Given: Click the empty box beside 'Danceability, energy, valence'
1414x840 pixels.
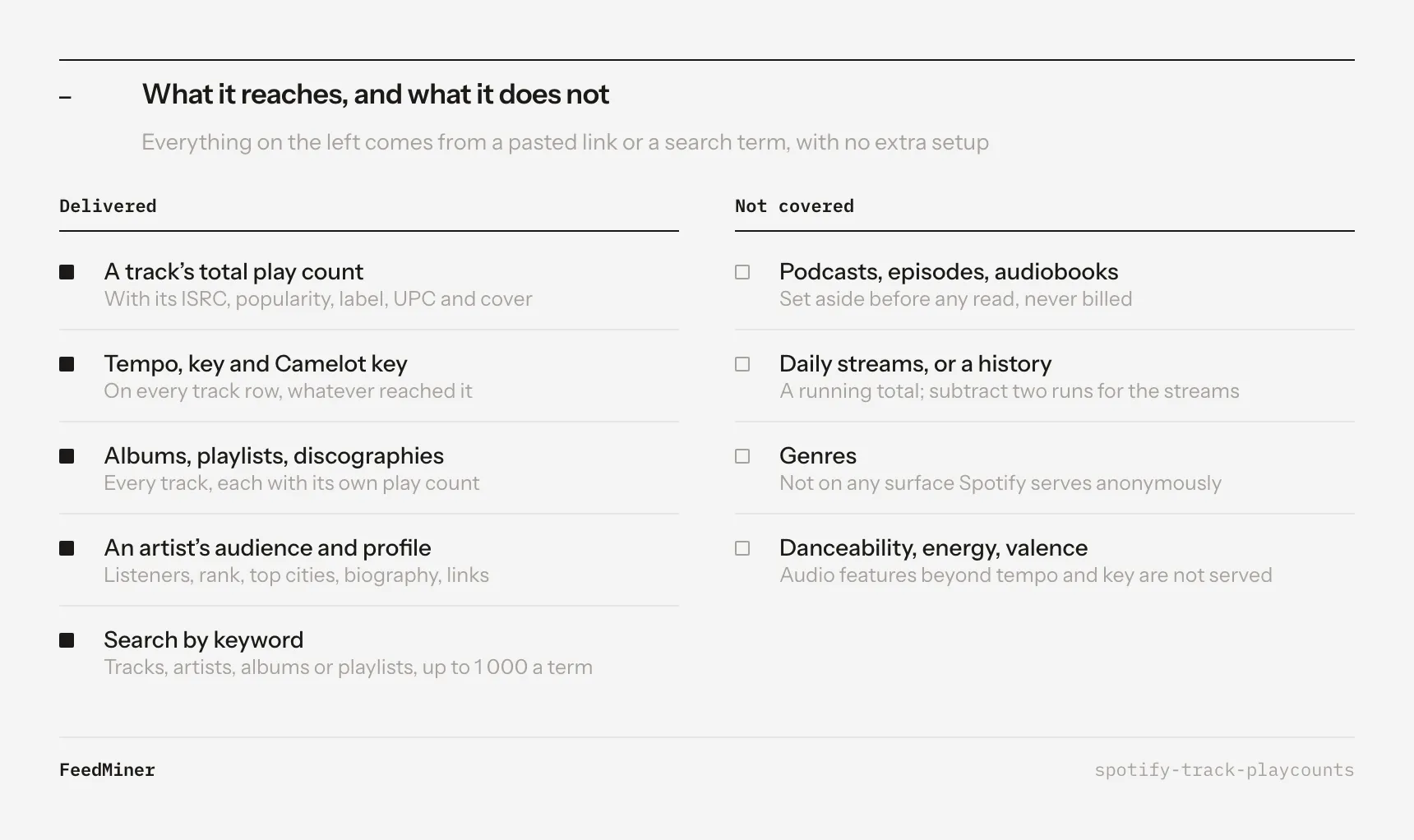Looking at the screenshot, I should click(x=742, y=548).
